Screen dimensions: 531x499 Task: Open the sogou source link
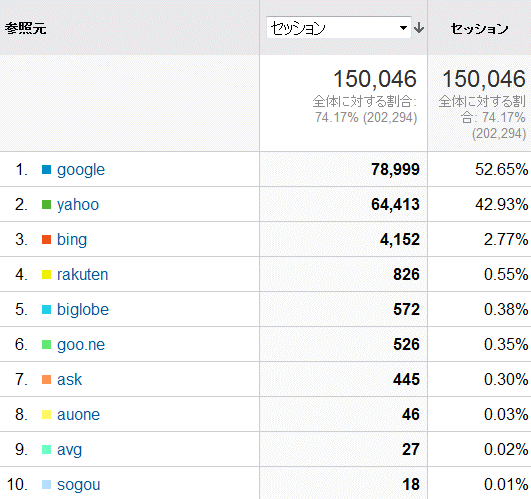tap(78, 485)
